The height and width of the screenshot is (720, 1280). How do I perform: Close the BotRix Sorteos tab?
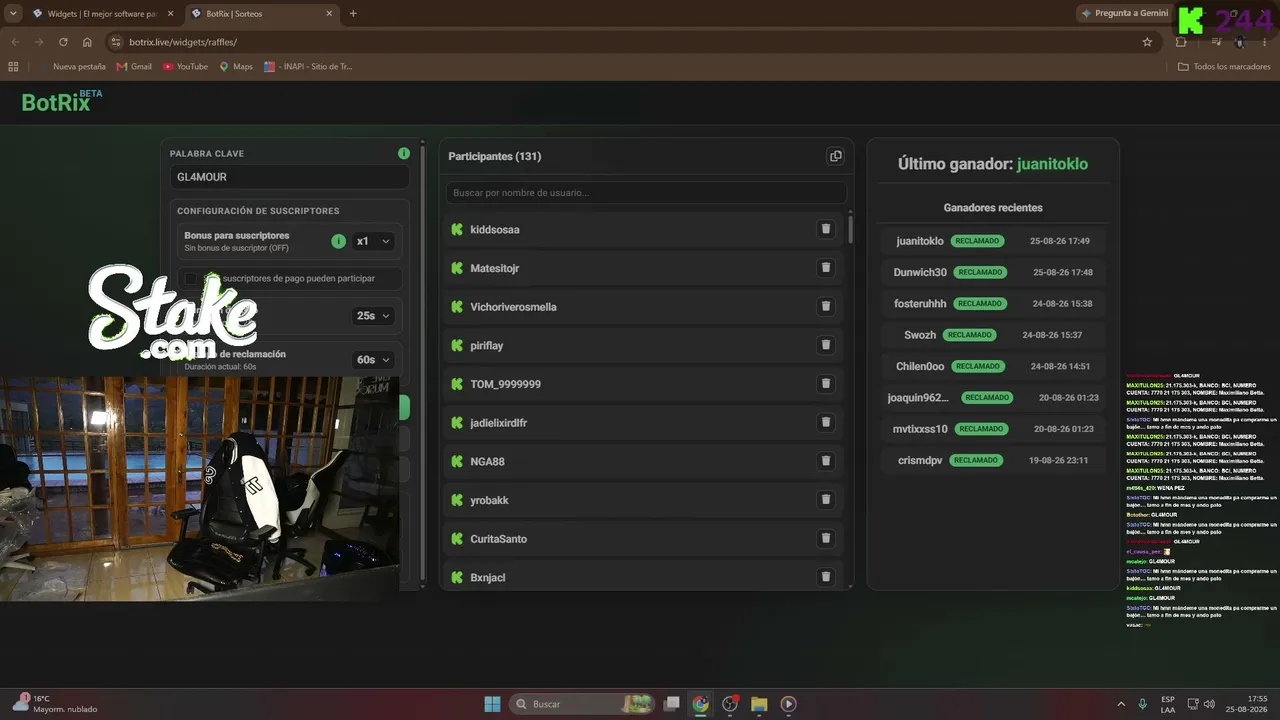coord(331,14)
